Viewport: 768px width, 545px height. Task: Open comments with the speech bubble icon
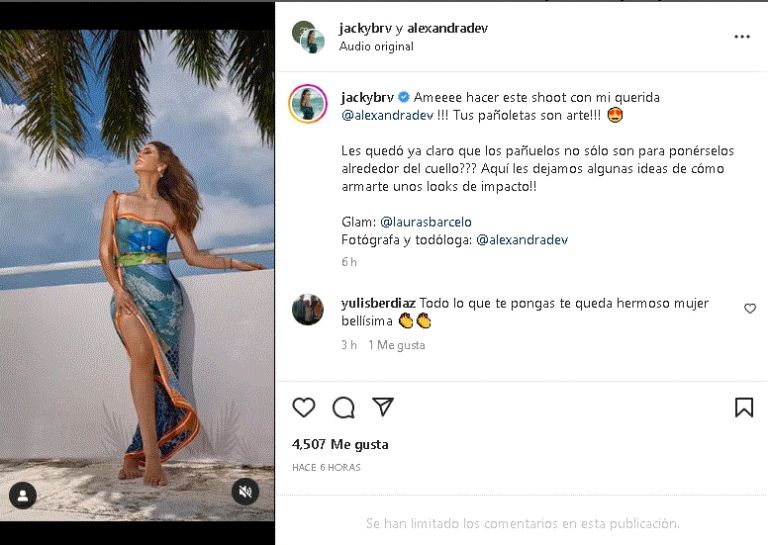pos(344,407)
